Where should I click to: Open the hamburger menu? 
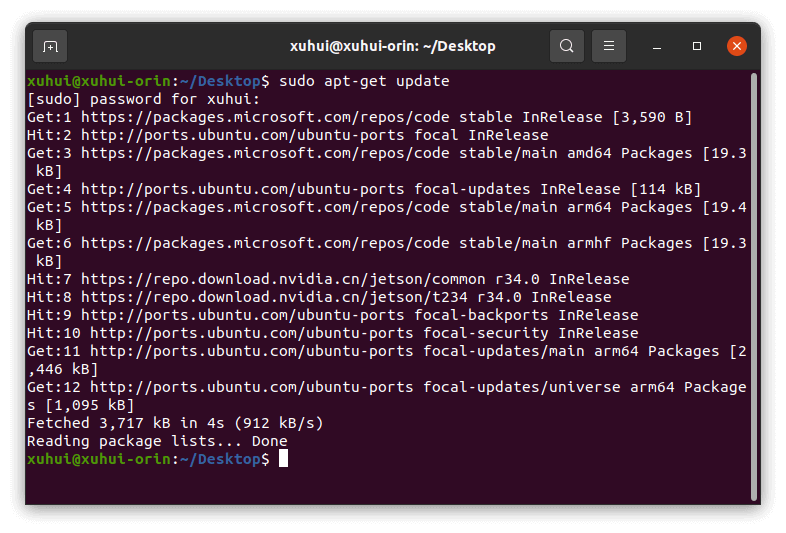pyautogui.click(x=609, y=46)
